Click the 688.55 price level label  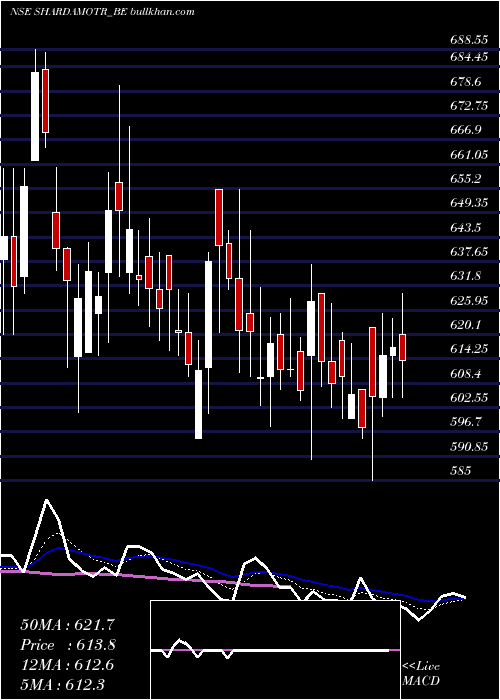click(x=468, y=40)
